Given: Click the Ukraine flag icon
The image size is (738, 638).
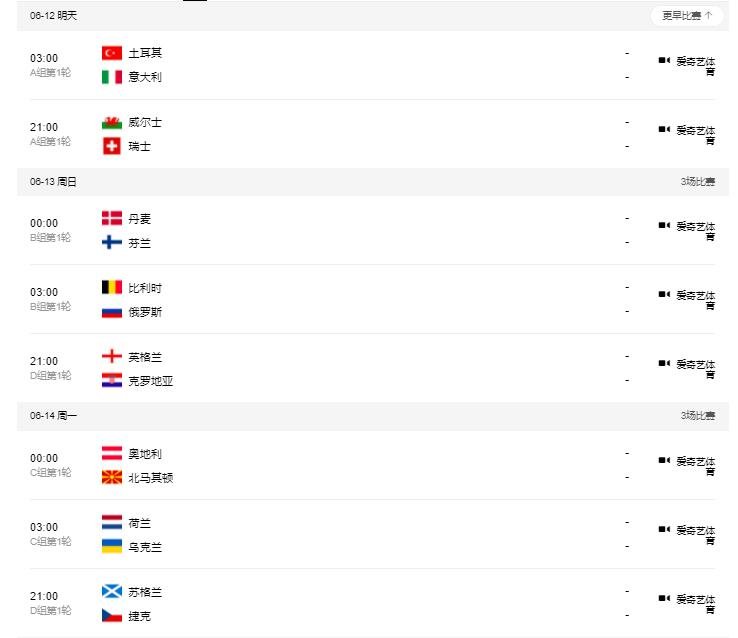Looking at the screenshot, I should (112, 546).
